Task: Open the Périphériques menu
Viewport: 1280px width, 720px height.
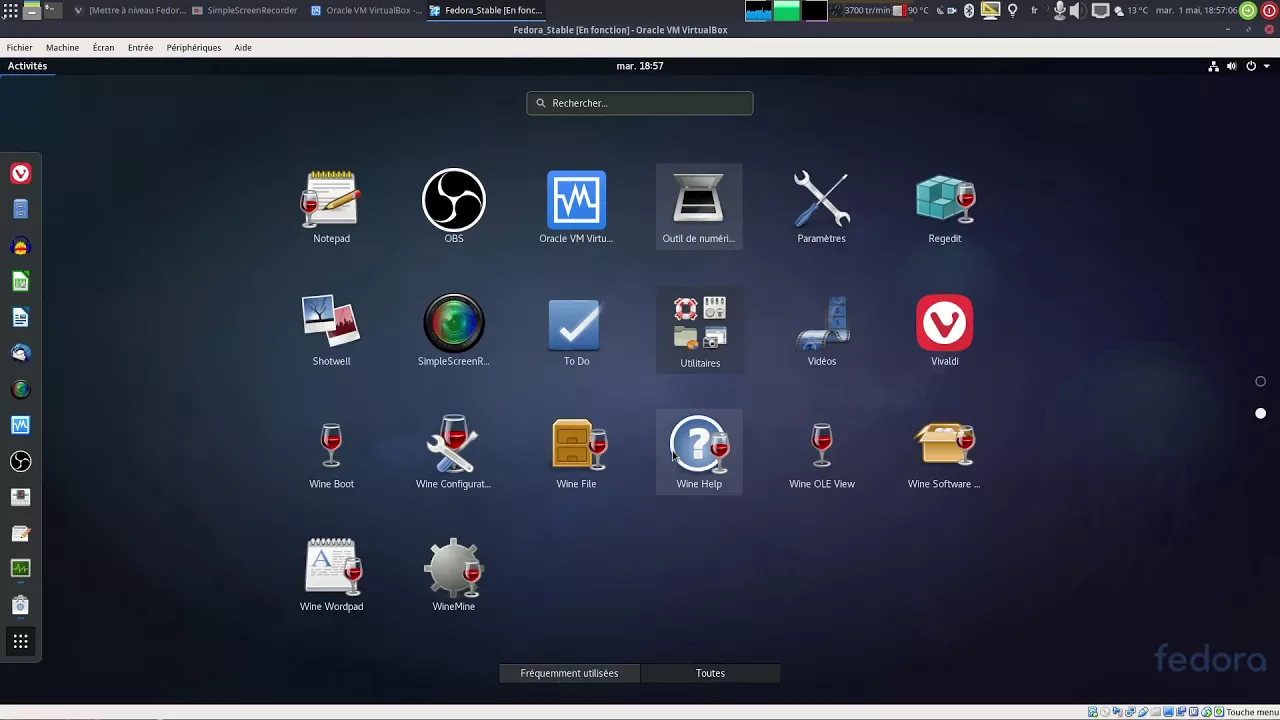Action: tap(193, 47)
